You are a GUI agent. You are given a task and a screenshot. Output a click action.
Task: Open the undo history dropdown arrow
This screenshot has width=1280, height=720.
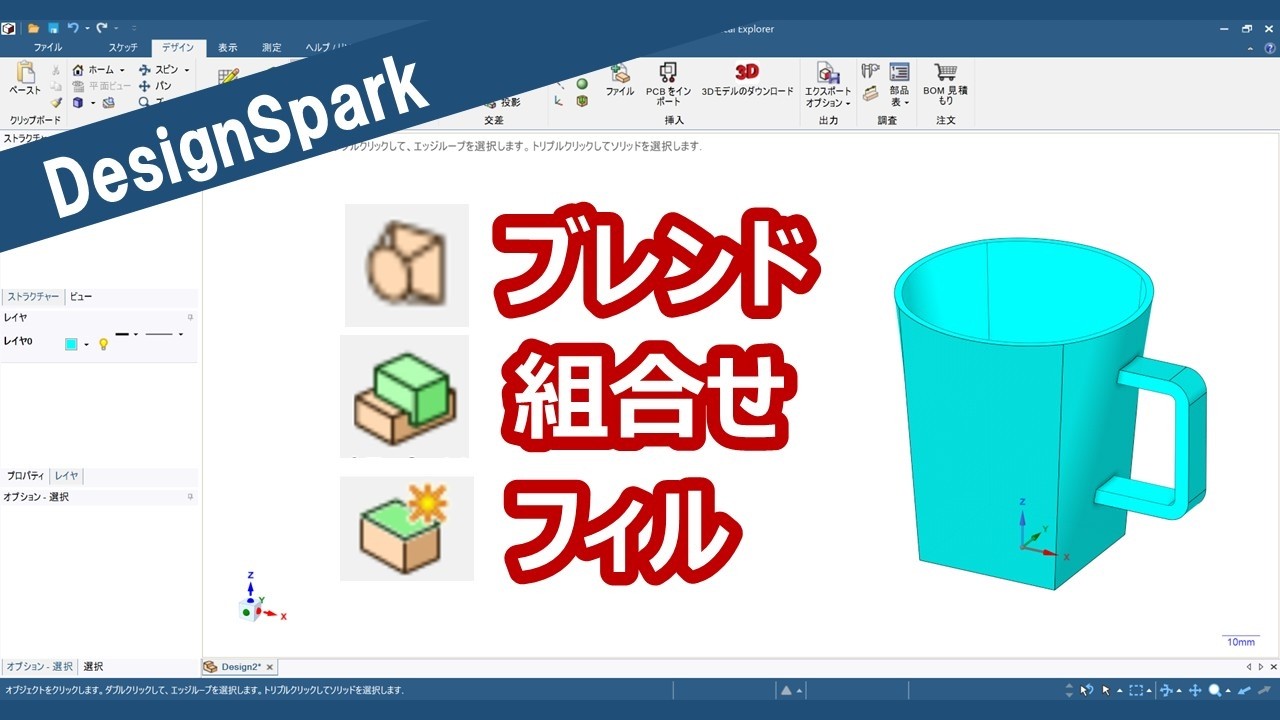[x=87, y=28]
